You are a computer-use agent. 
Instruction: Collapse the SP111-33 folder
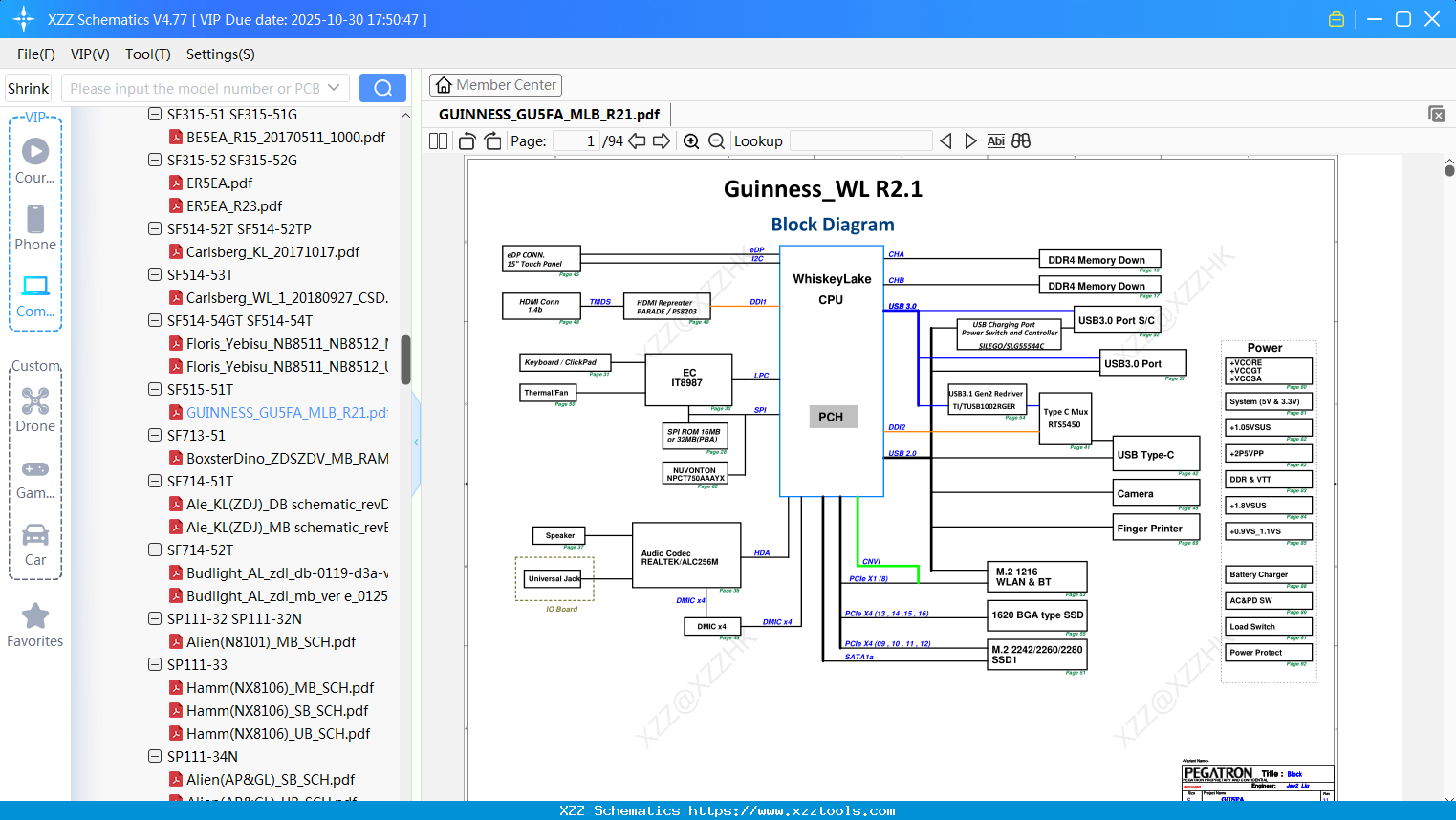point(155,665)
